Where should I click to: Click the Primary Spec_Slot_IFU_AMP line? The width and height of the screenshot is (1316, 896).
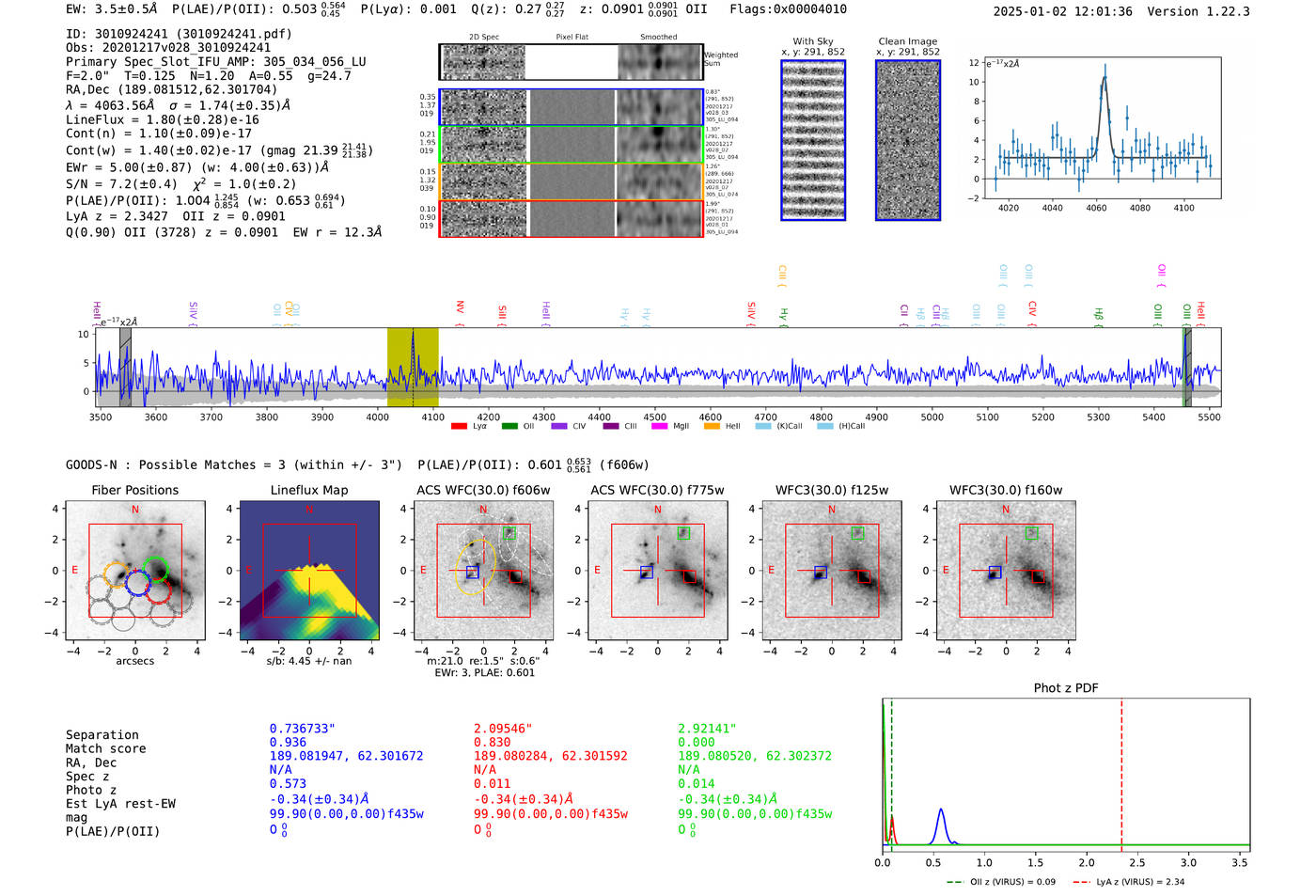coord(216,62)
